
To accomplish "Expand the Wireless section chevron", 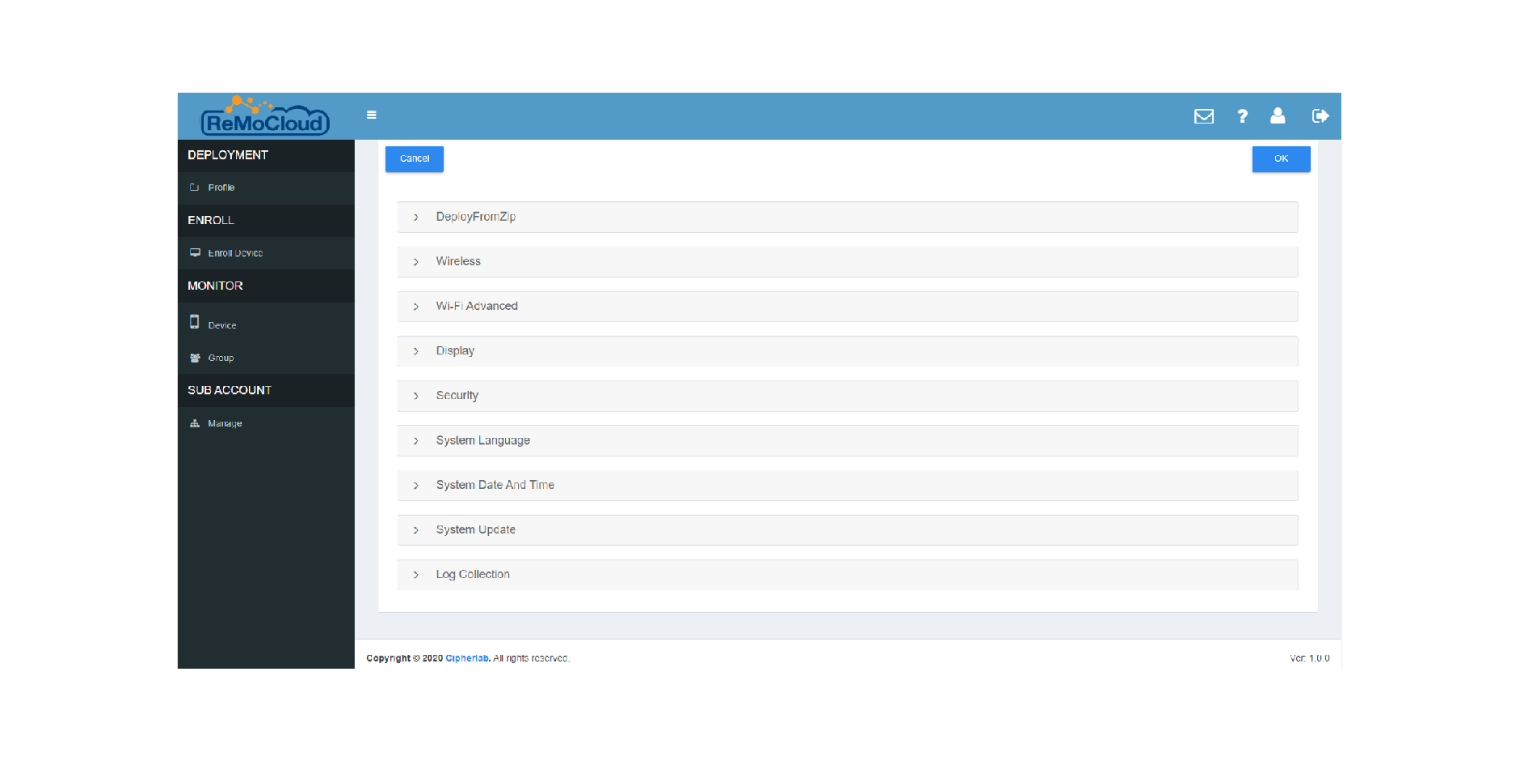I will pyautogui.click(x=416, y=262).
